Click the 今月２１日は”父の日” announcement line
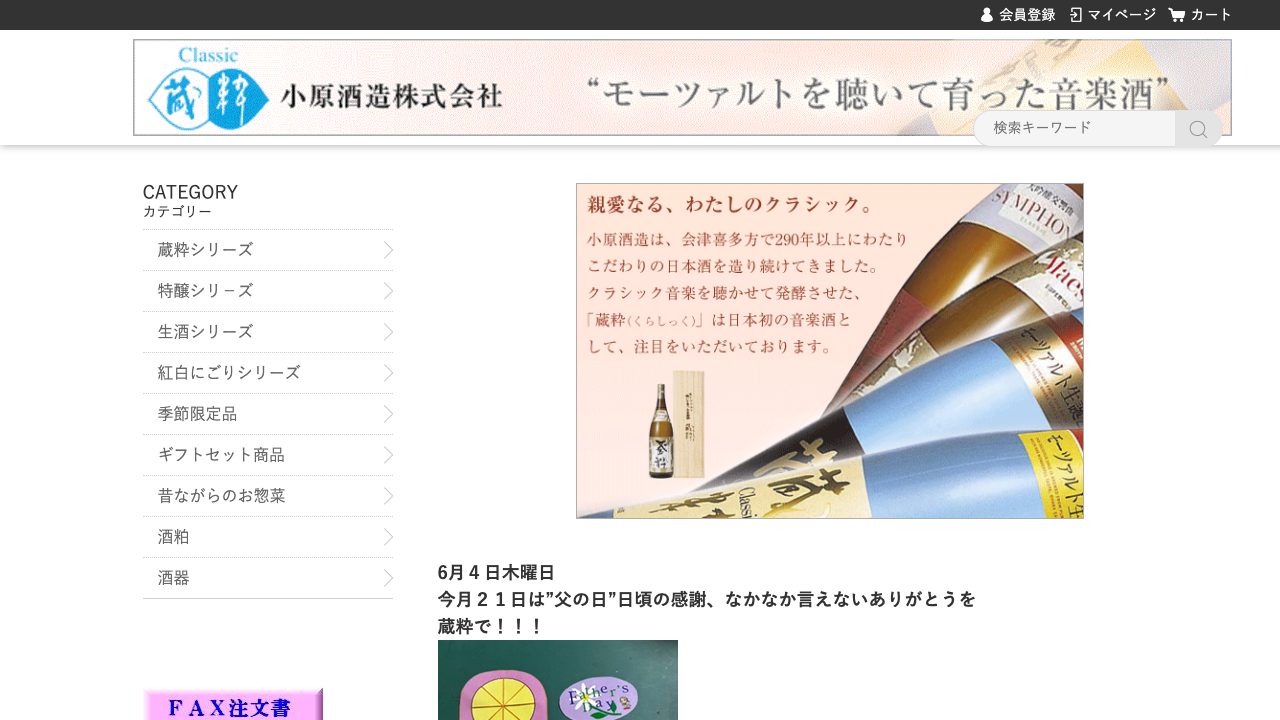 (707, 600)
